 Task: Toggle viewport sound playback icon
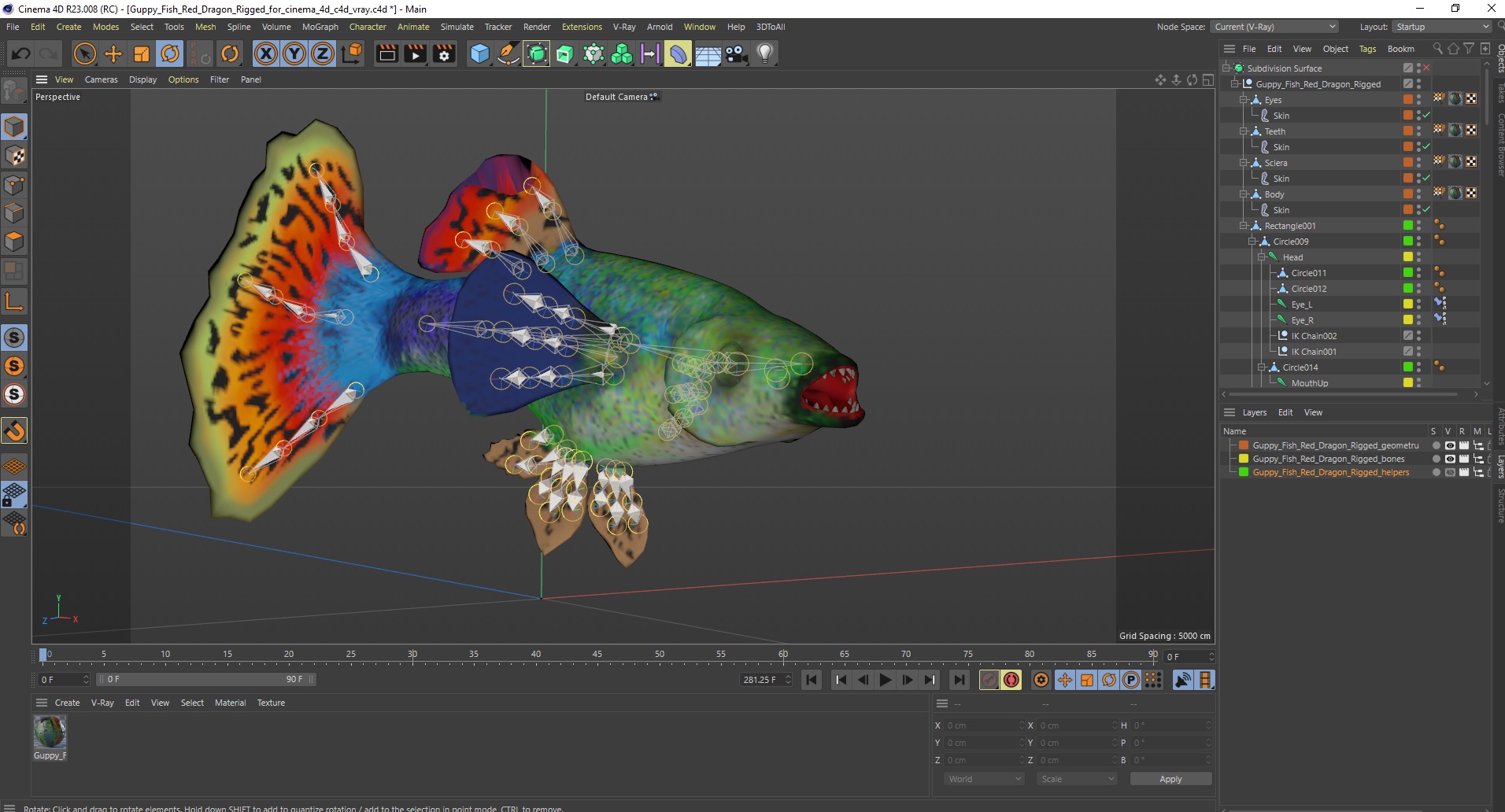pos(1182,680)
